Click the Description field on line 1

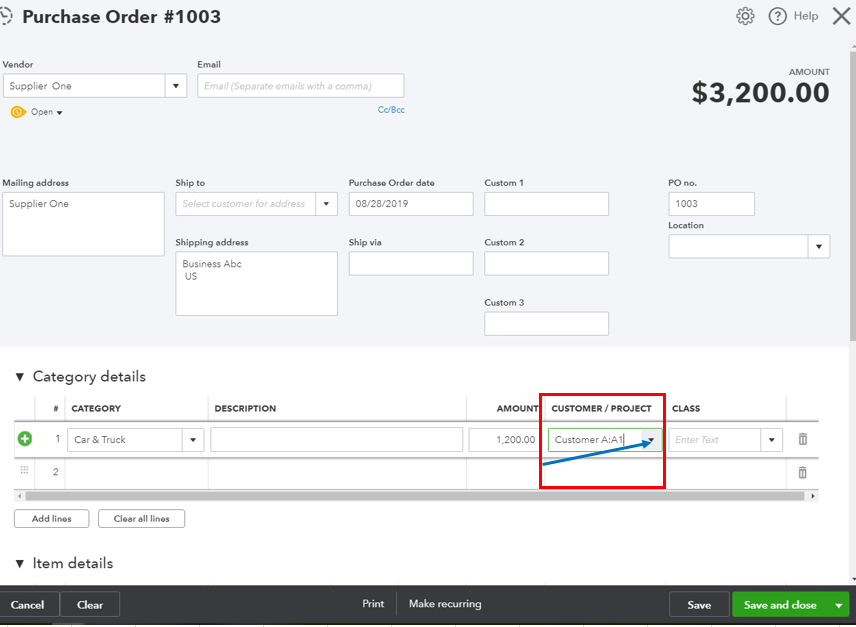(336, 440)
